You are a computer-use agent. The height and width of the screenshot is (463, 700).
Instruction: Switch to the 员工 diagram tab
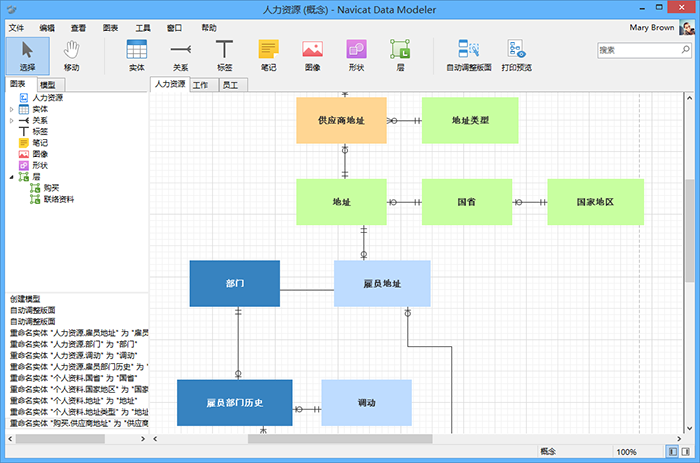tap(233, 85)
